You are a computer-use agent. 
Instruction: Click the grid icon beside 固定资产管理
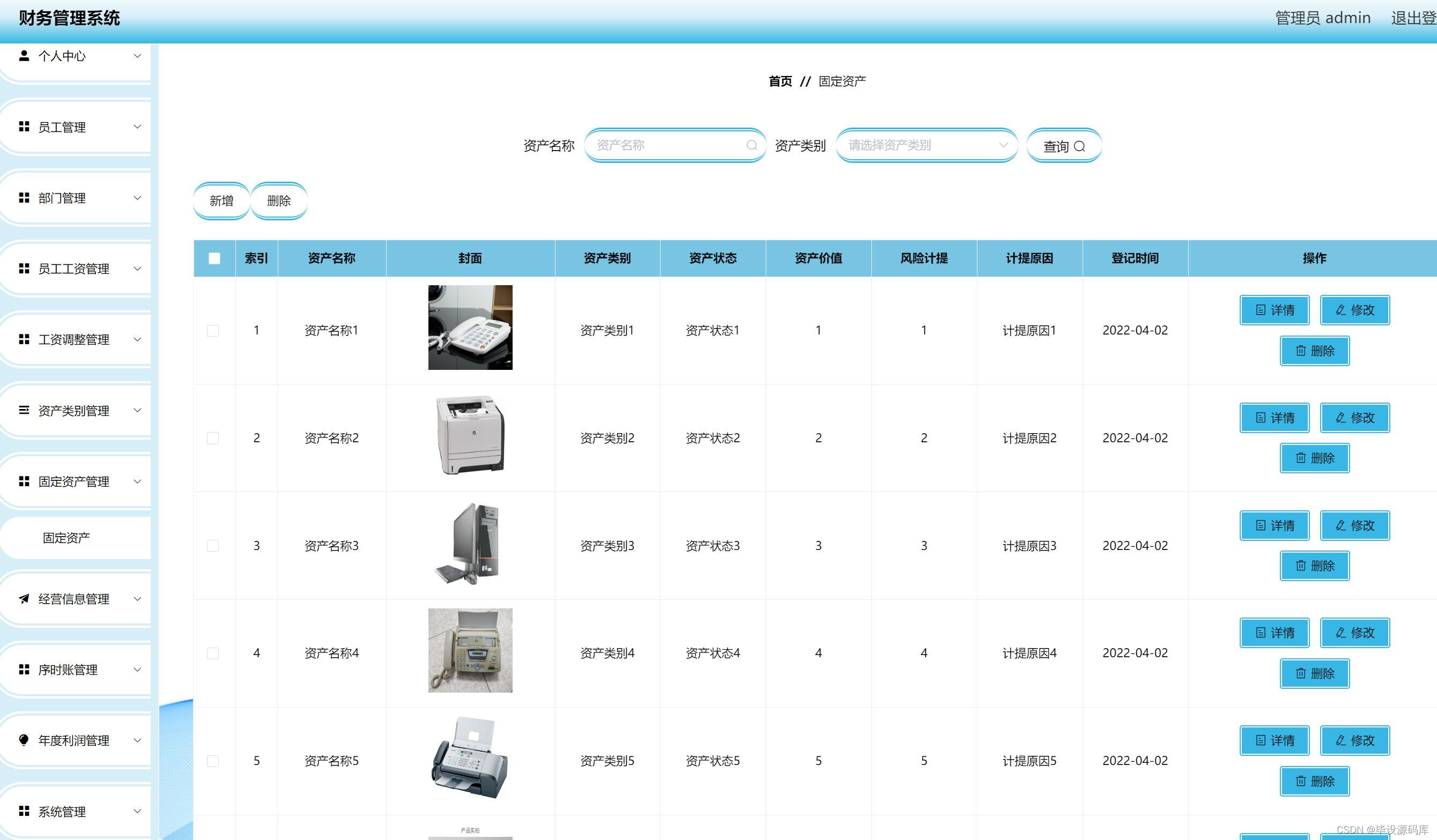24,481
